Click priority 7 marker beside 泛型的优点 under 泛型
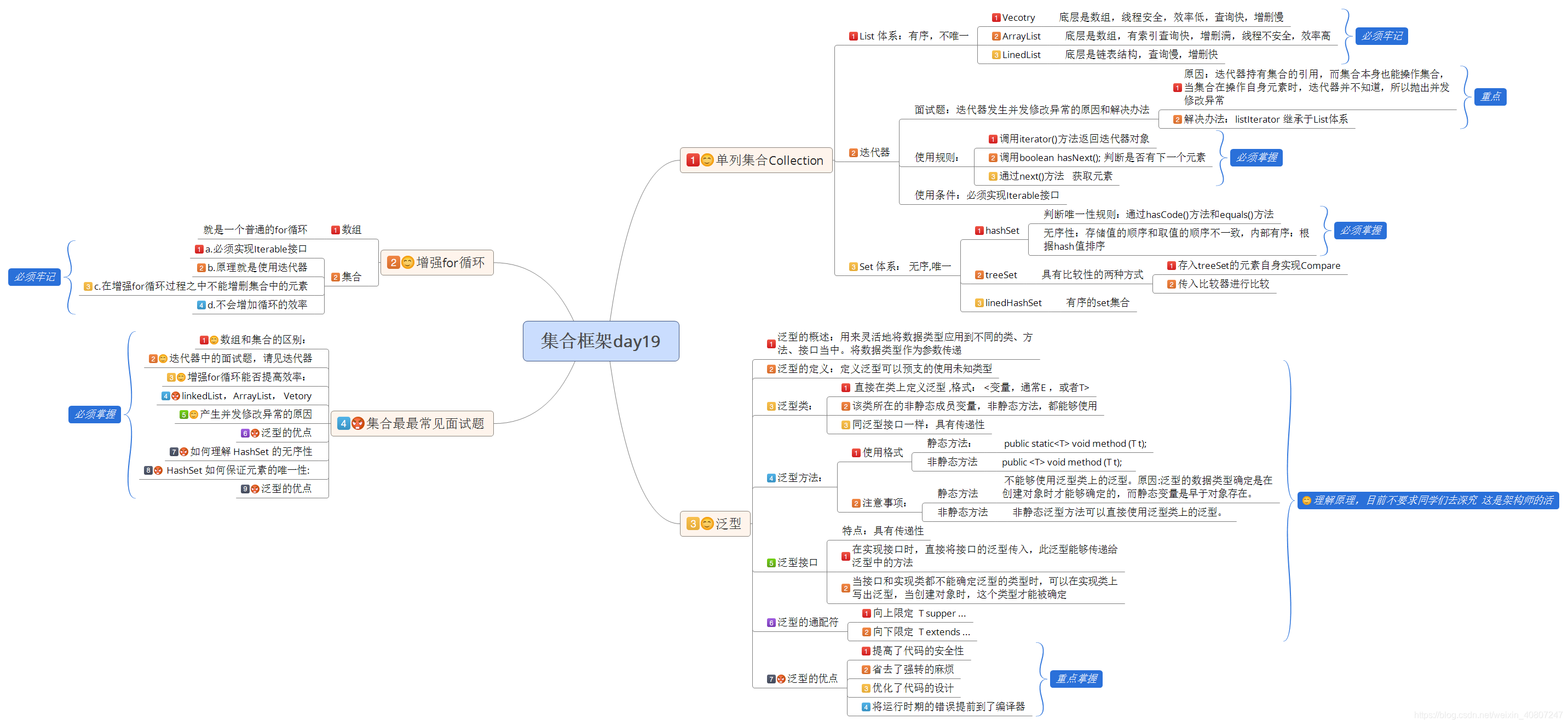1568x725 pixels. pos(771,679)
